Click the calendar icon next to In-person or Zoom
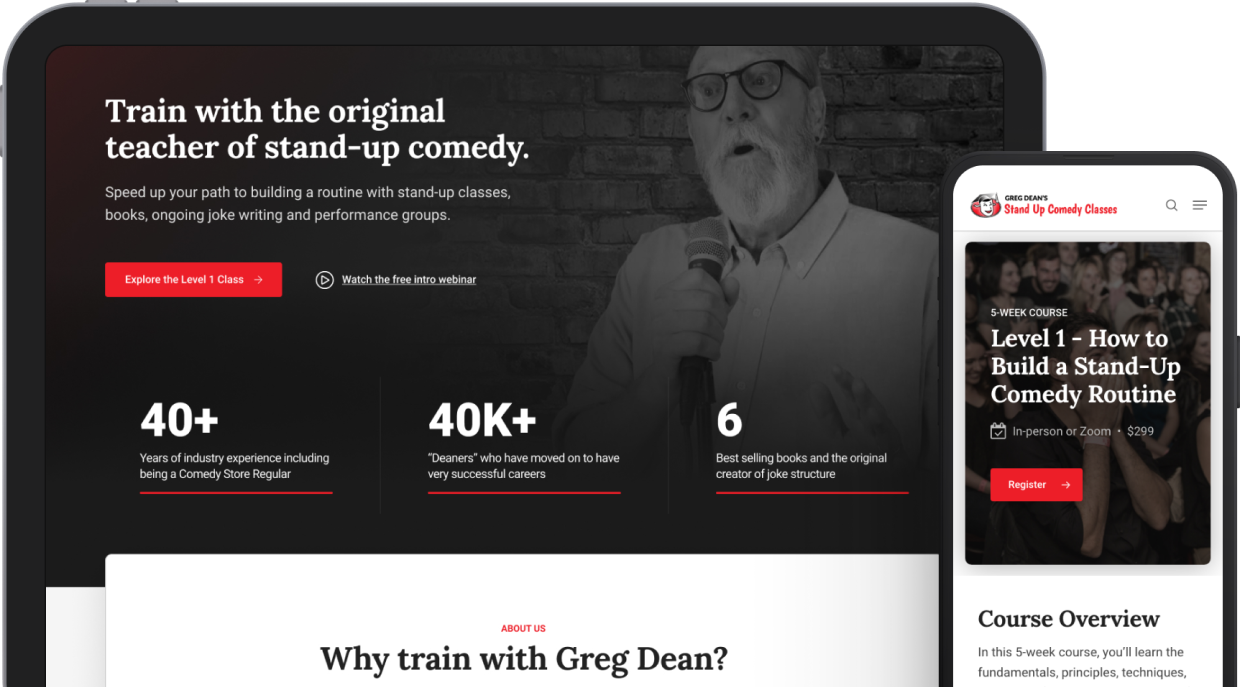The height and width of the screenshot is (687, 1240). point(998,431)
